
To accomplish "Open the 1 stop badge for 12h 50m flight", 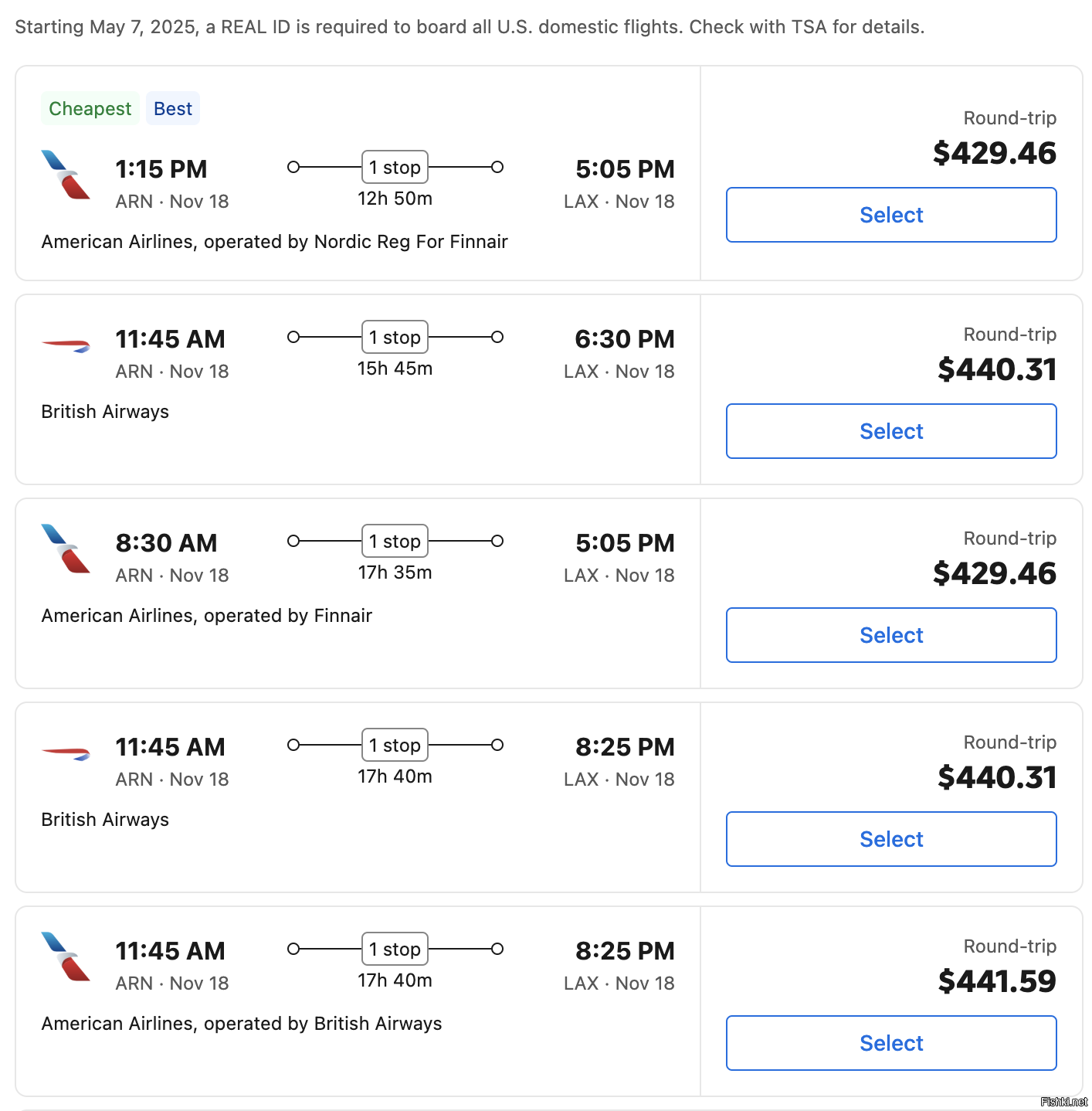I will (x=395, y=167).
